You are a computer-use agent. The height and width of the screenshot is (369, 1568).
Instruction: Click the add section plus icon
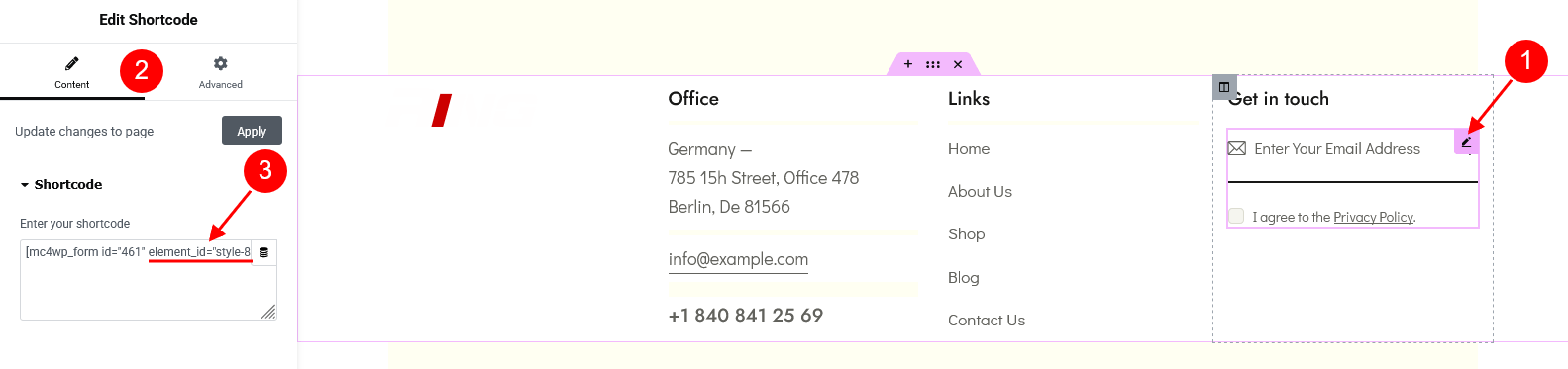pyautogui.click(x=908, y=64)
